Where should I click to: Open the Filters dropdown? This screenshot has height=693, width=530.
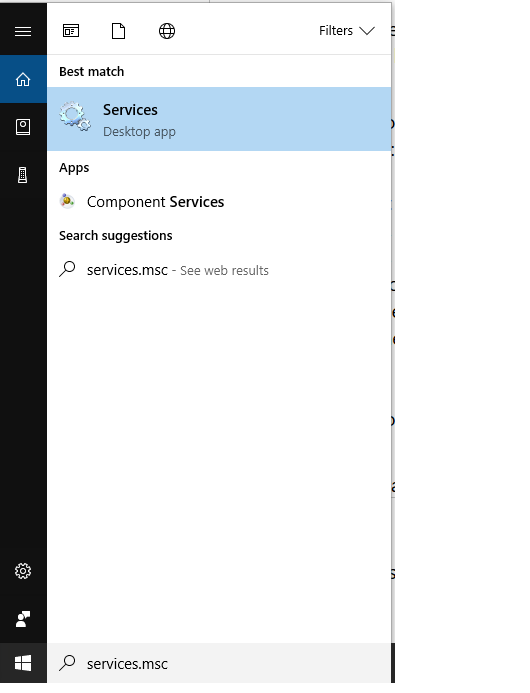click(347, 30)
